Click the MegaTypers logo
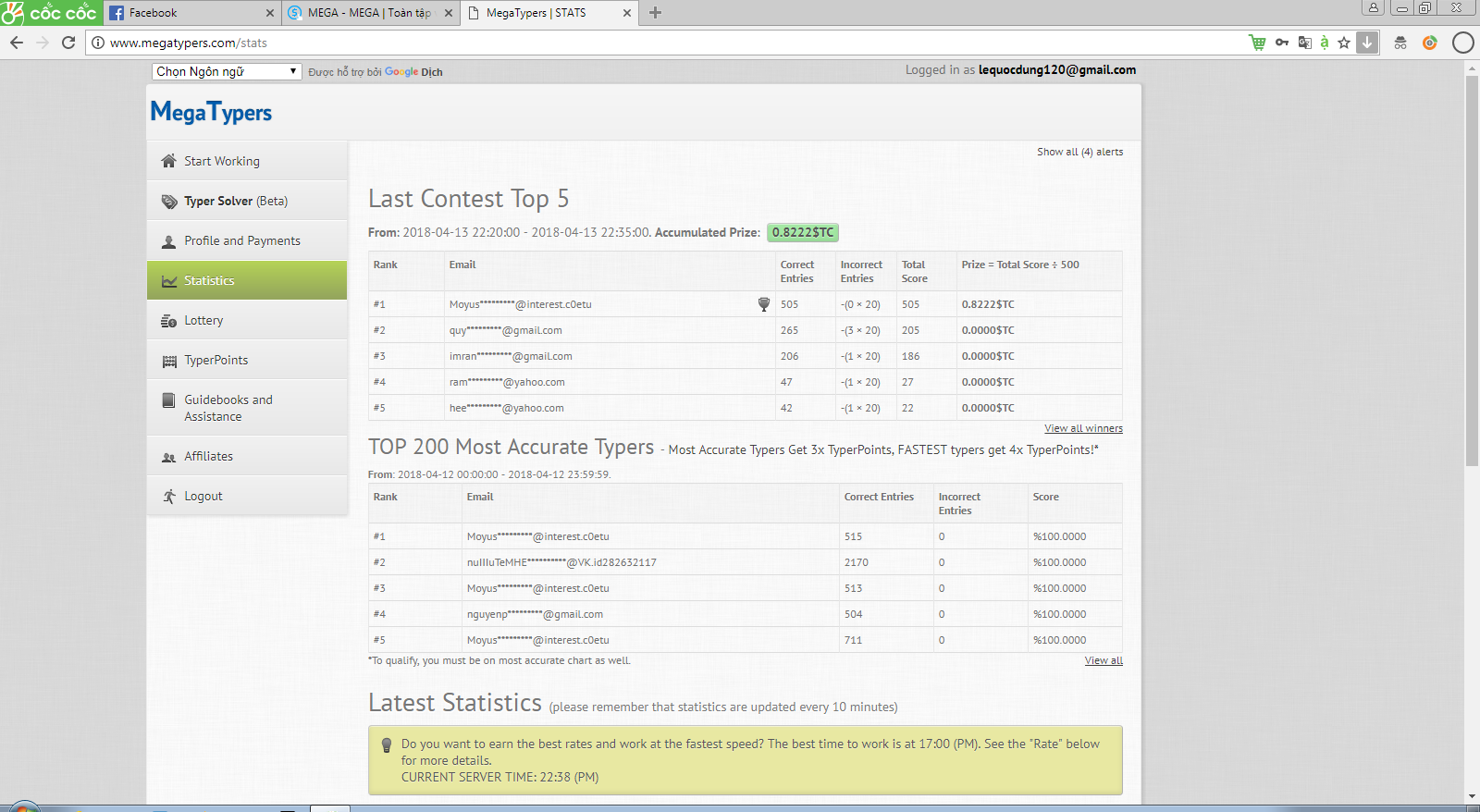This screenshot has height=812, width=1480. (x=211, y=113)
